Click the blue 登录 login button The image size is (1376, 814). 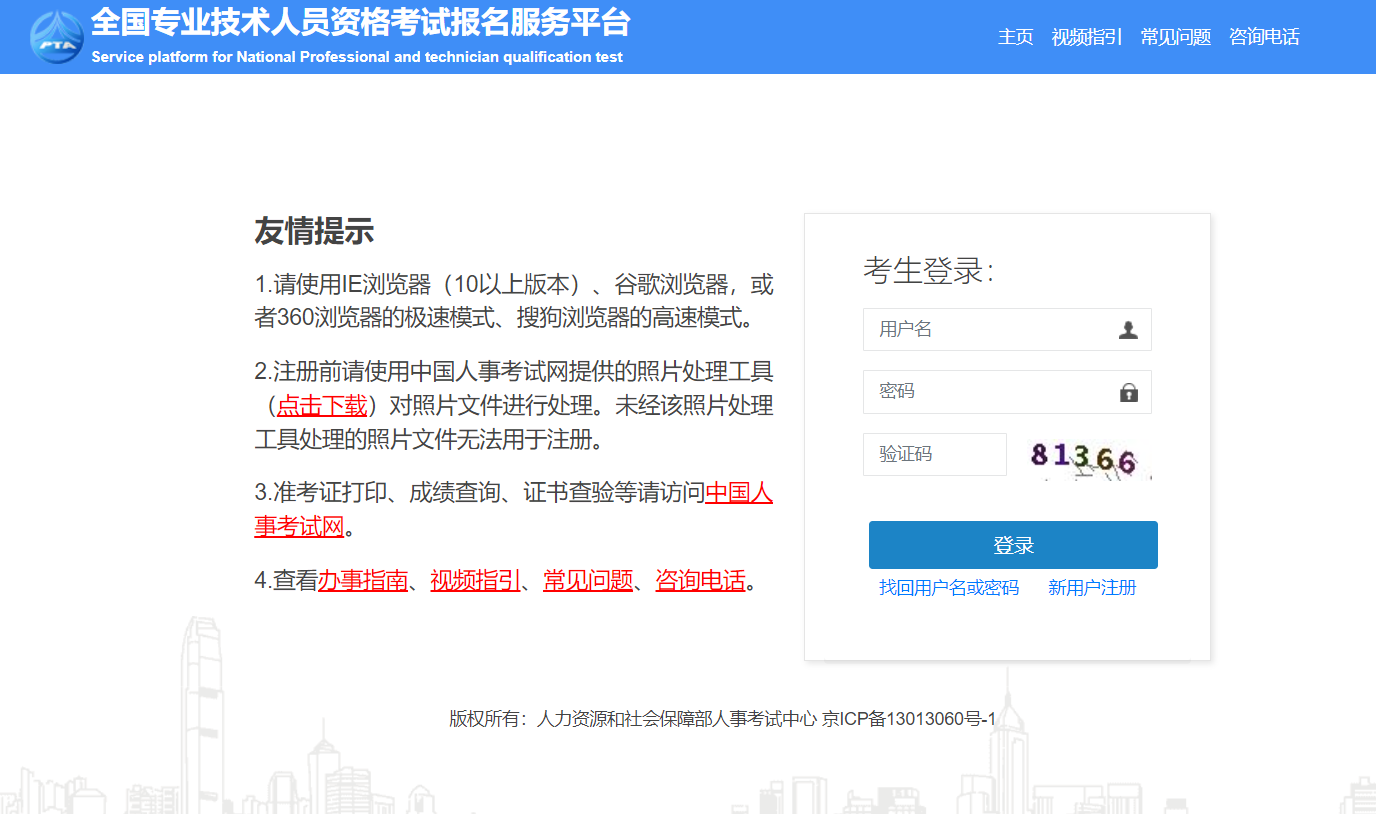coord(1013,545)
